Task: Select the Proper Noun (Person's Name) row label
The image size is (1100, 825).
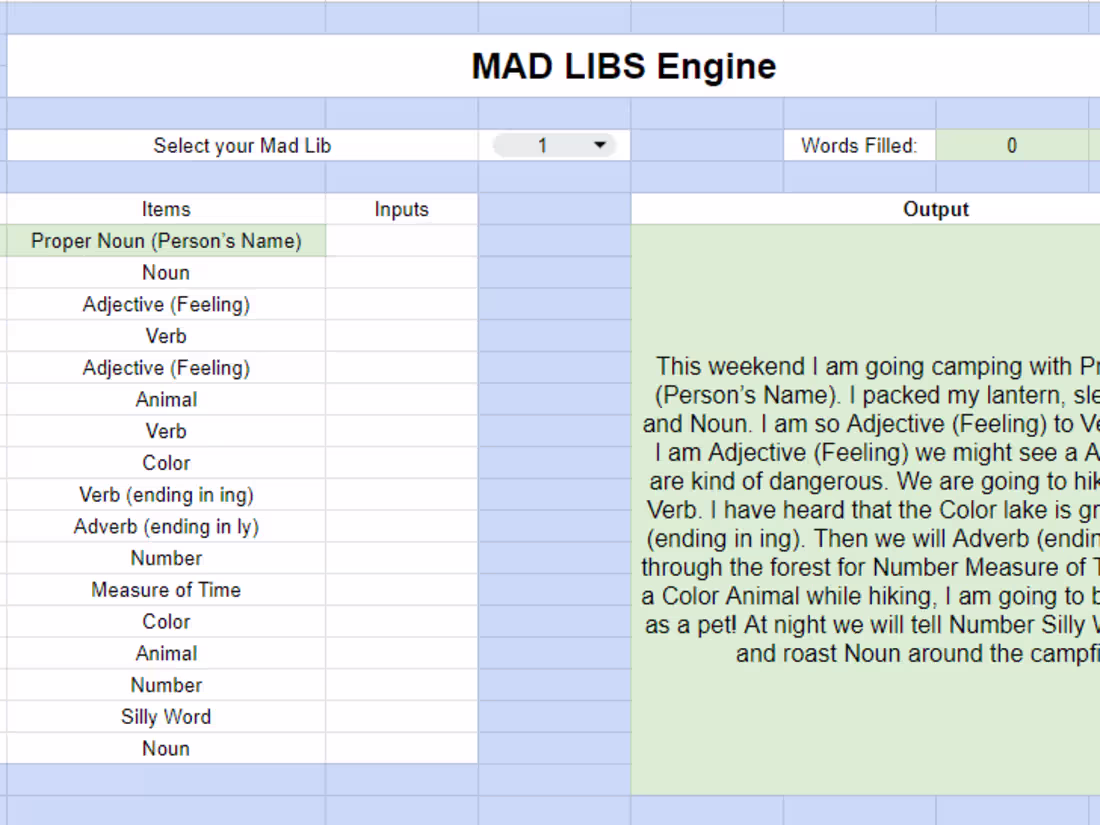Action: pyautogui.click(x=165, y=240)
